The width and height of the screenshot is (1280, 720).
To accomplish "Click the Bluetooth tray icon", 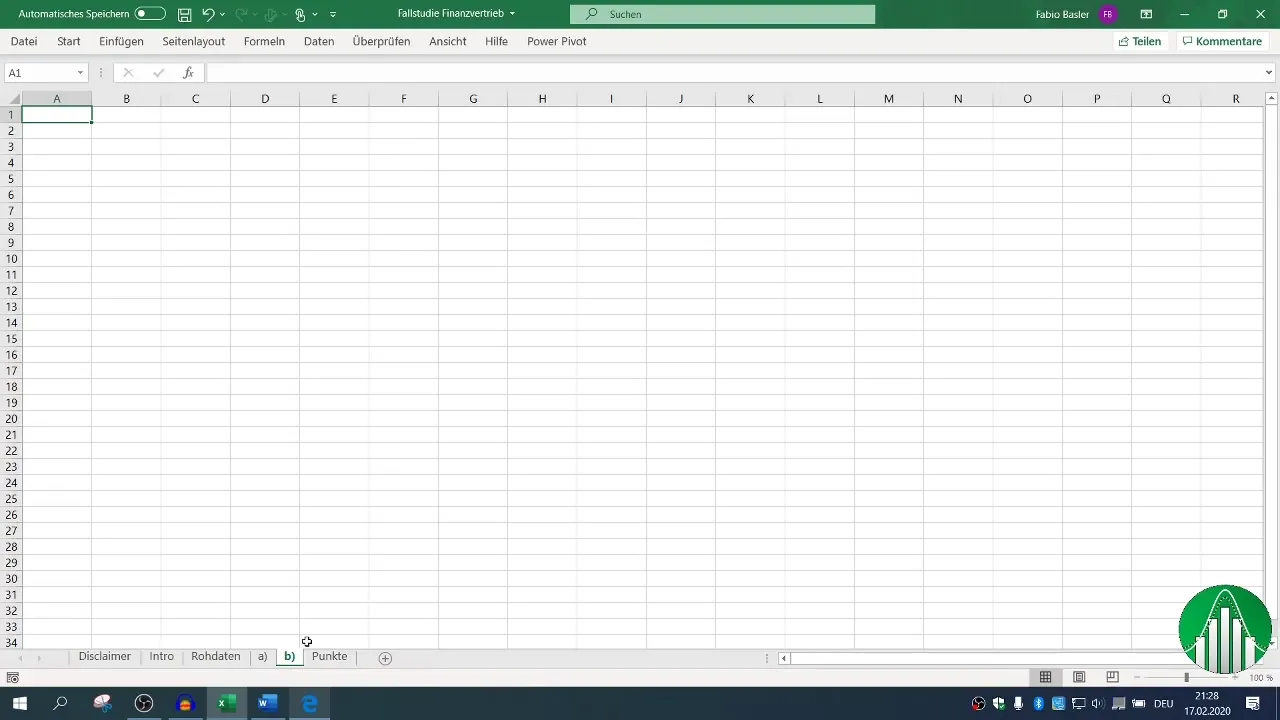I will 1039,704.
